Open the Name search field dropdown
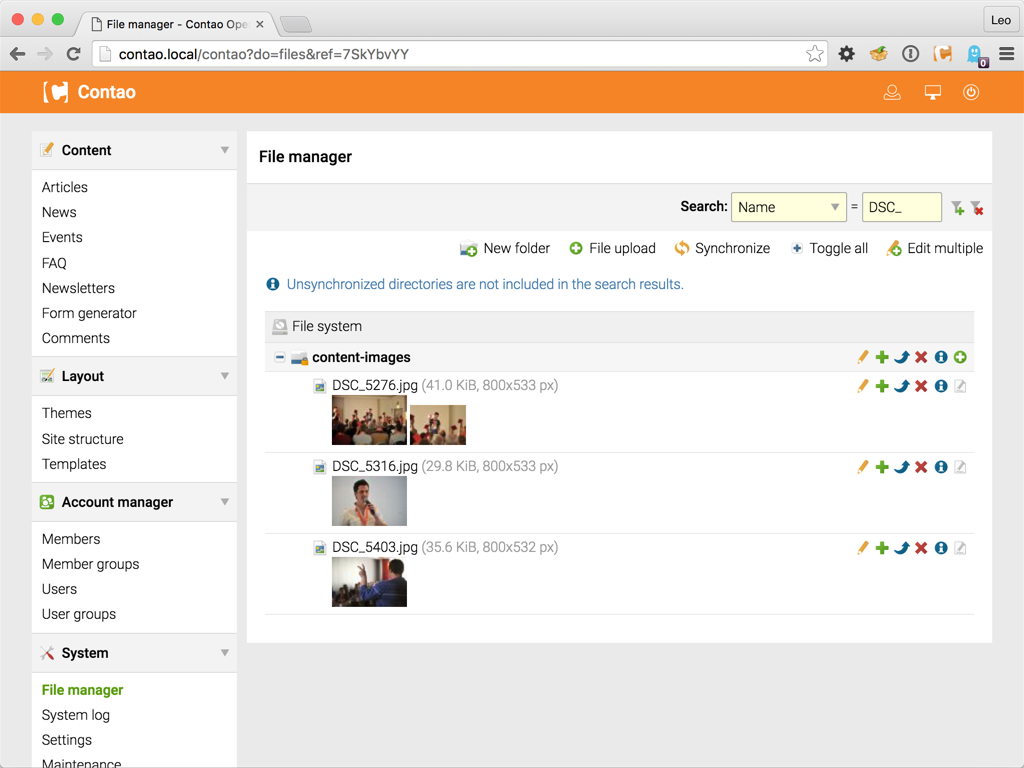Image resolution: width=1024 pixels, height=768 pixels. pyautogui.click(x=788, y=207)
